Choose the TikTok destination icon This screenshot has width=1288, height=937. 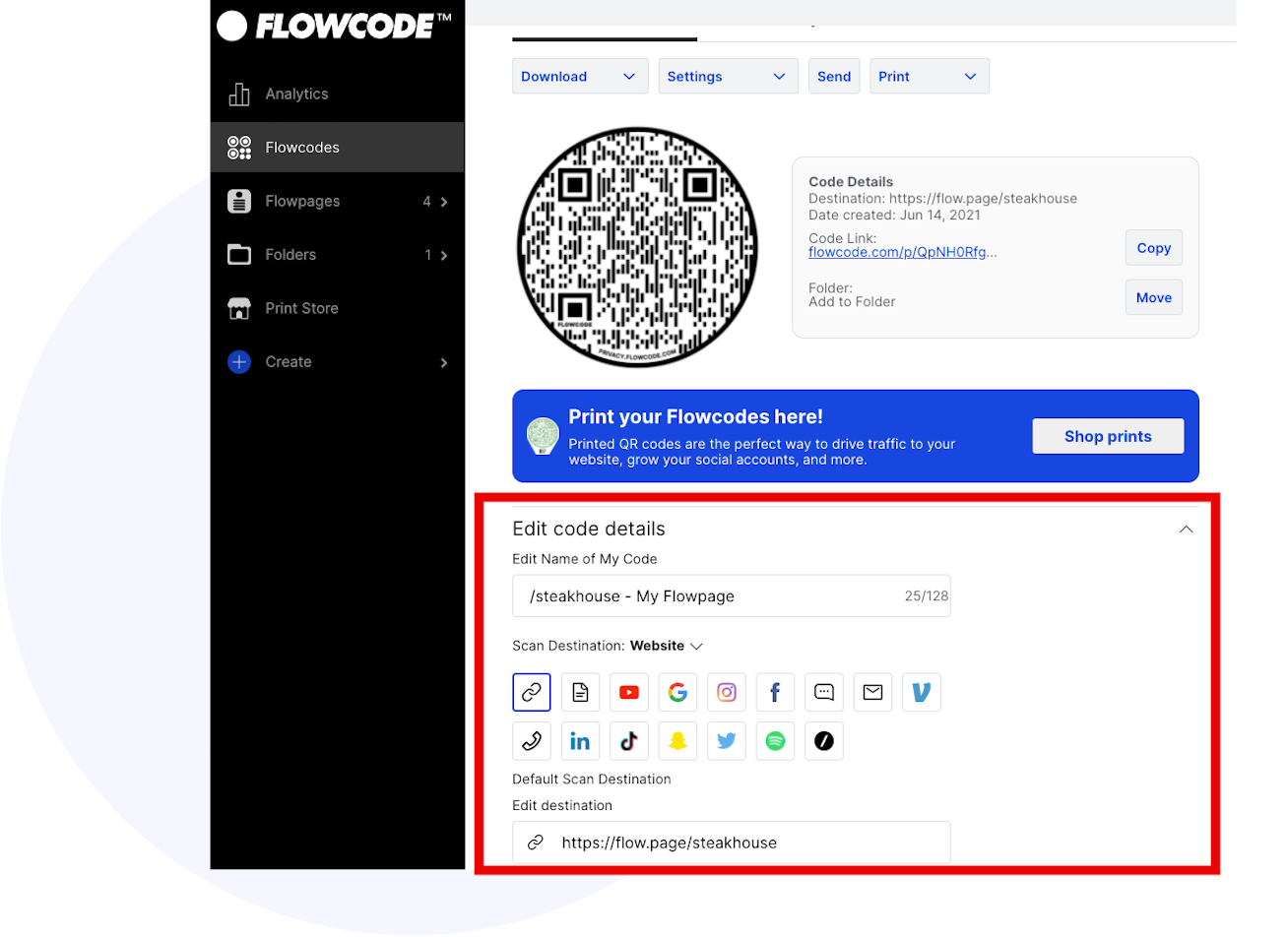pos(629,741)
